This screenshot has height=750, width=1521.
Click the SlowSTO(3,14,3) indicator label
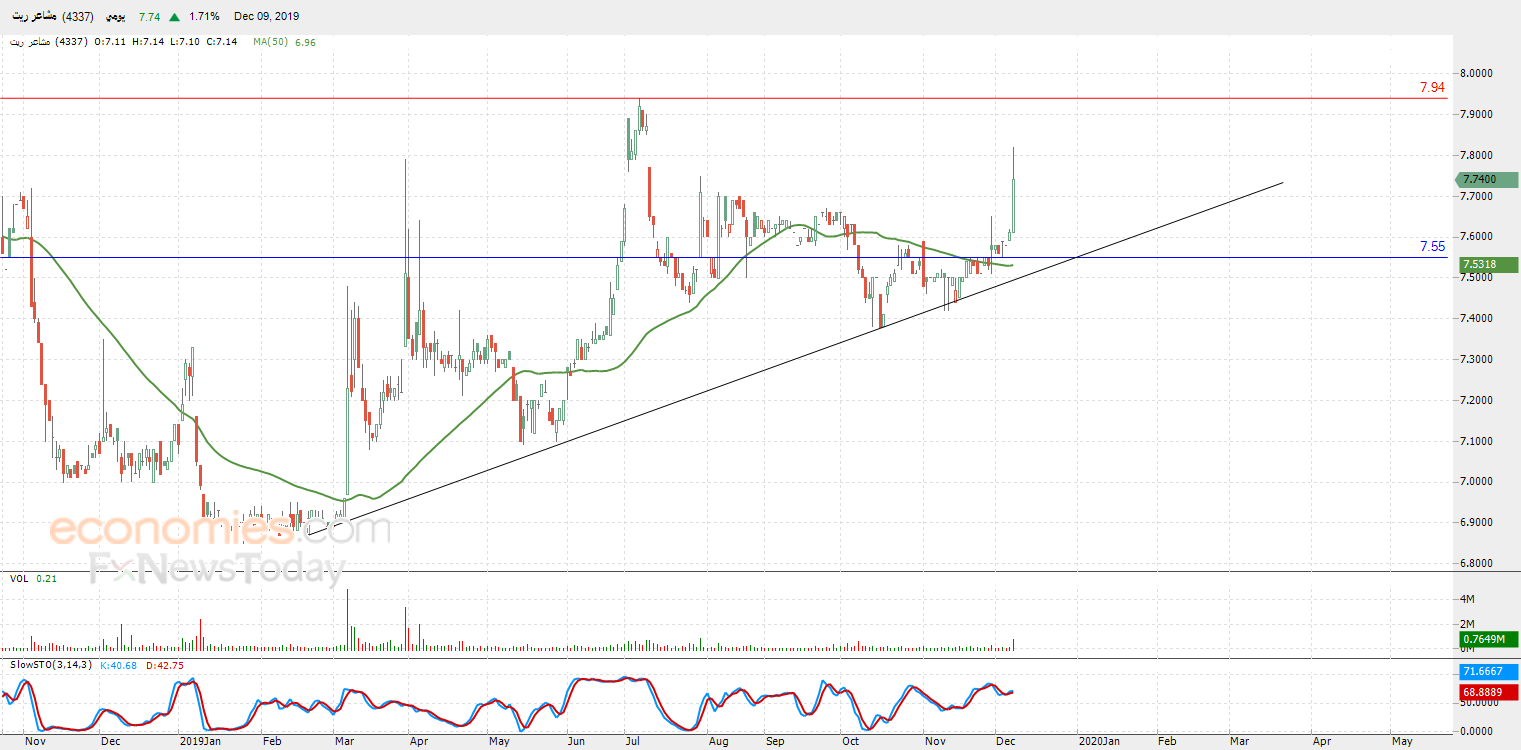[x=52, y=665]
